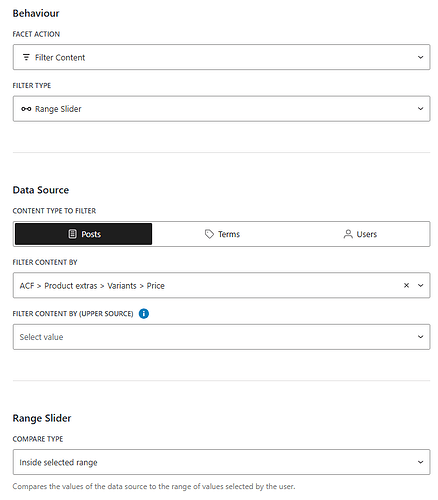Screen dimensions: 438x500
Task: Click the tag icon beside Terms
Action: tap(209, 234)
